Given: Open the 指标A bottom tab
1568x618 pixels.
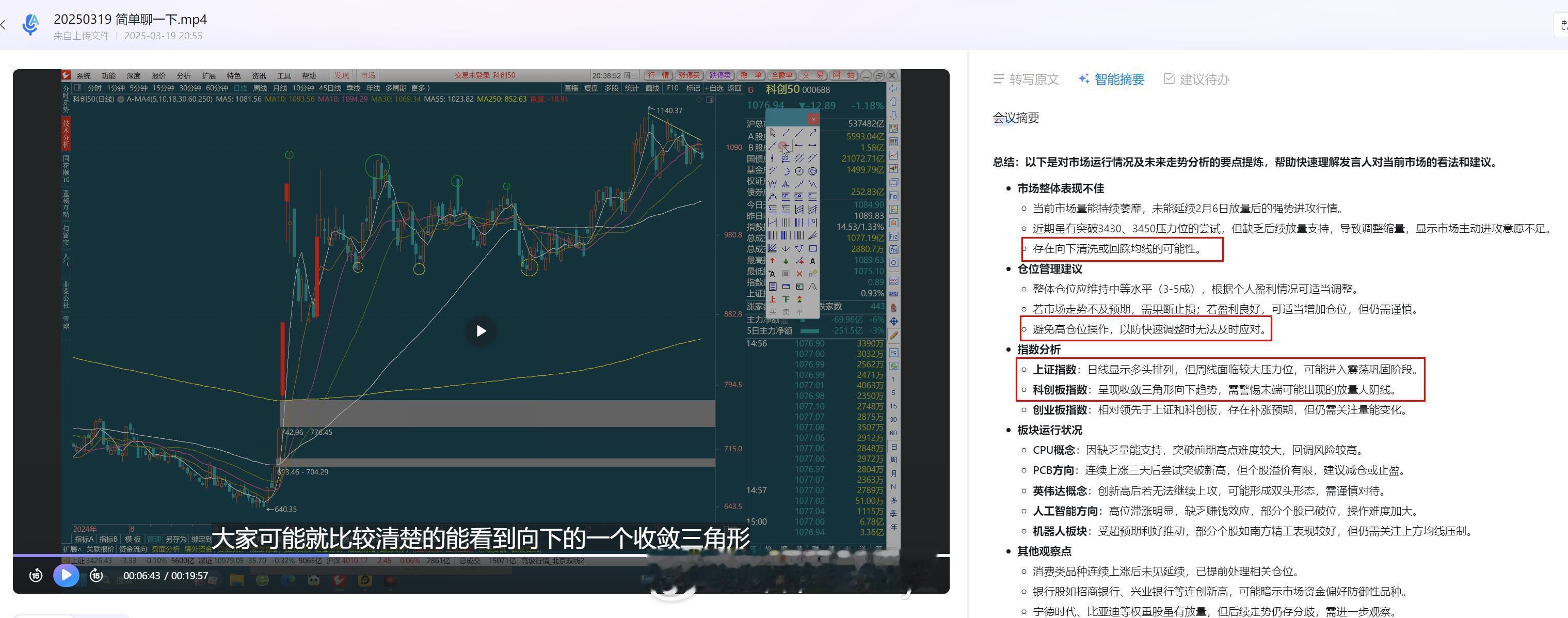Looking at the screenshot, I should pos(84,539).
